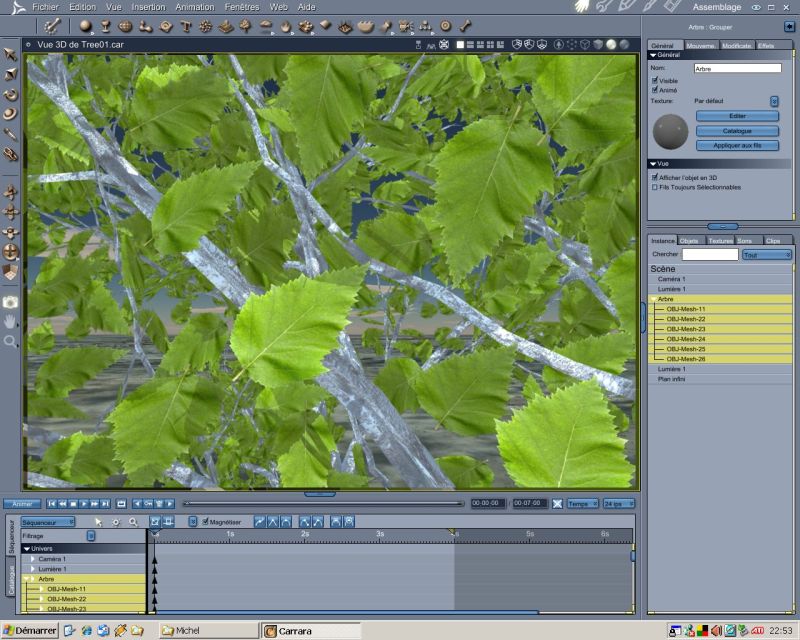Toggle the Animé checkbox

coord(655,90)
